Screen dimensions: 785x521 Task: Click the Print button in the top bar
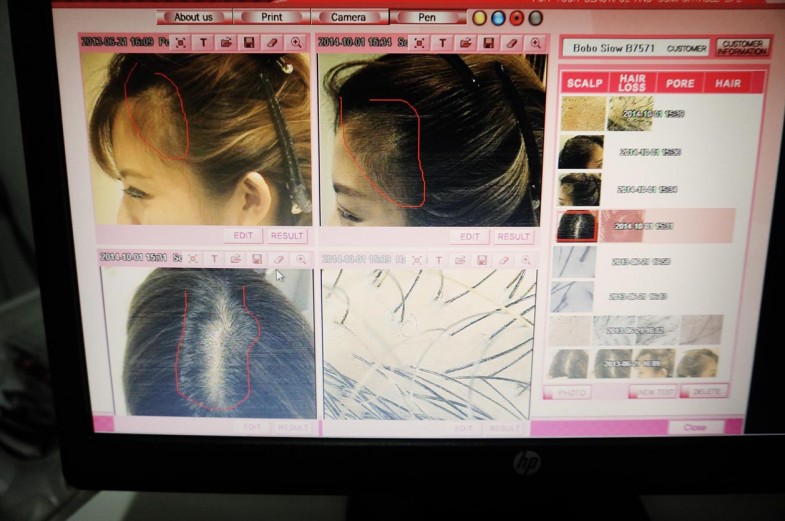click(271, 17)
